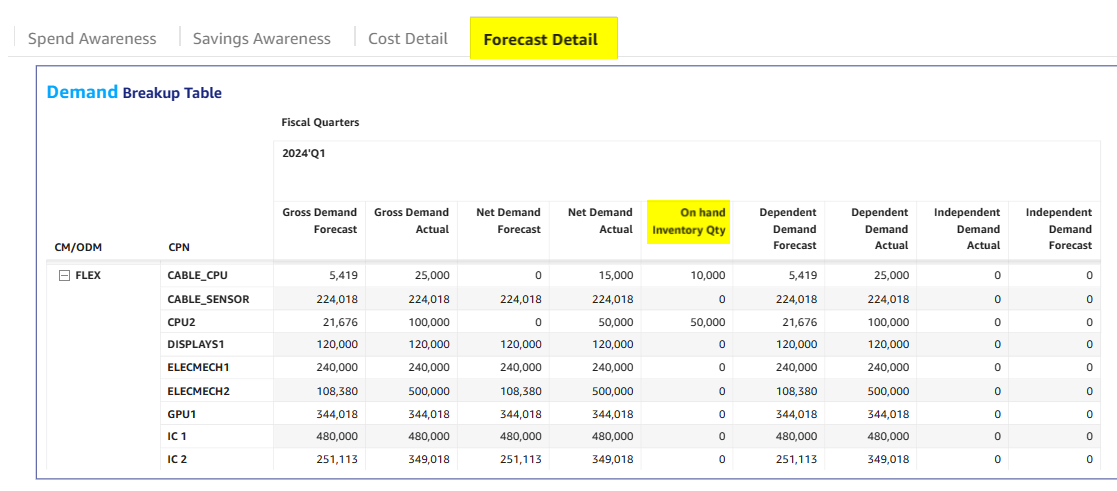Click ELECMECH2 gross demand forecast 108,380

tap(337, 391)
